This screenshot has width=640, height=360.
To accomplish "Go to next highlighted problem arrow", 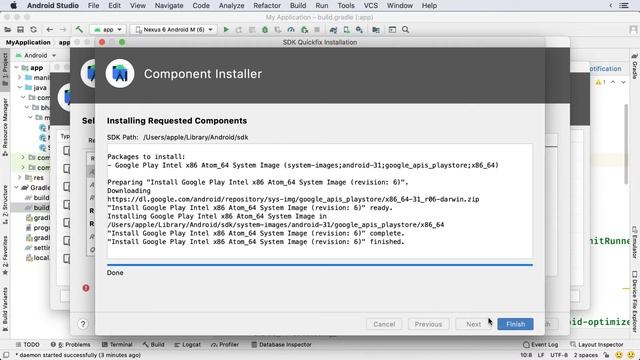I will pos(623,82).
